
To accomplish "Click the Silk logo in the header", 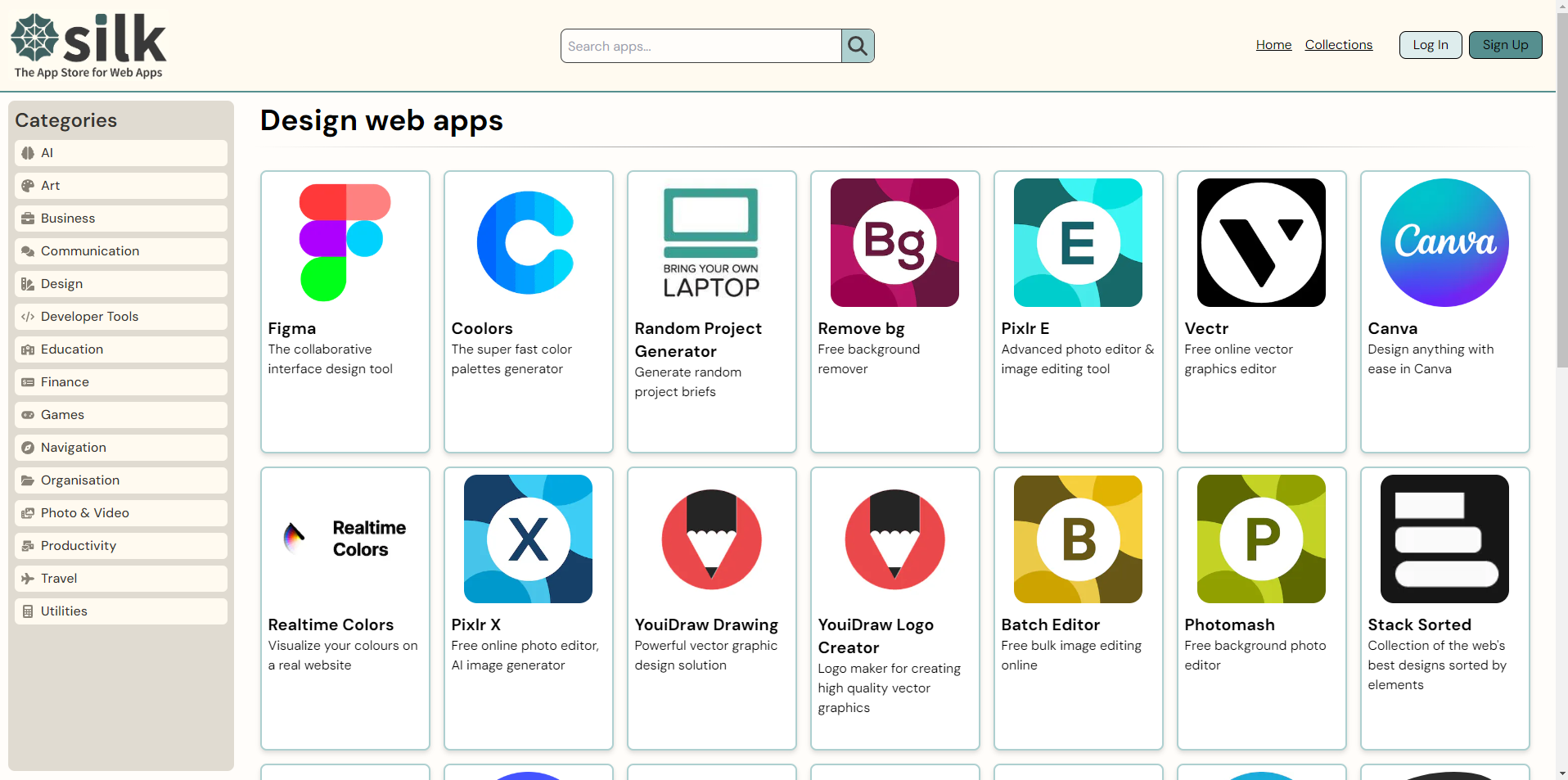I will pos(88,46).
